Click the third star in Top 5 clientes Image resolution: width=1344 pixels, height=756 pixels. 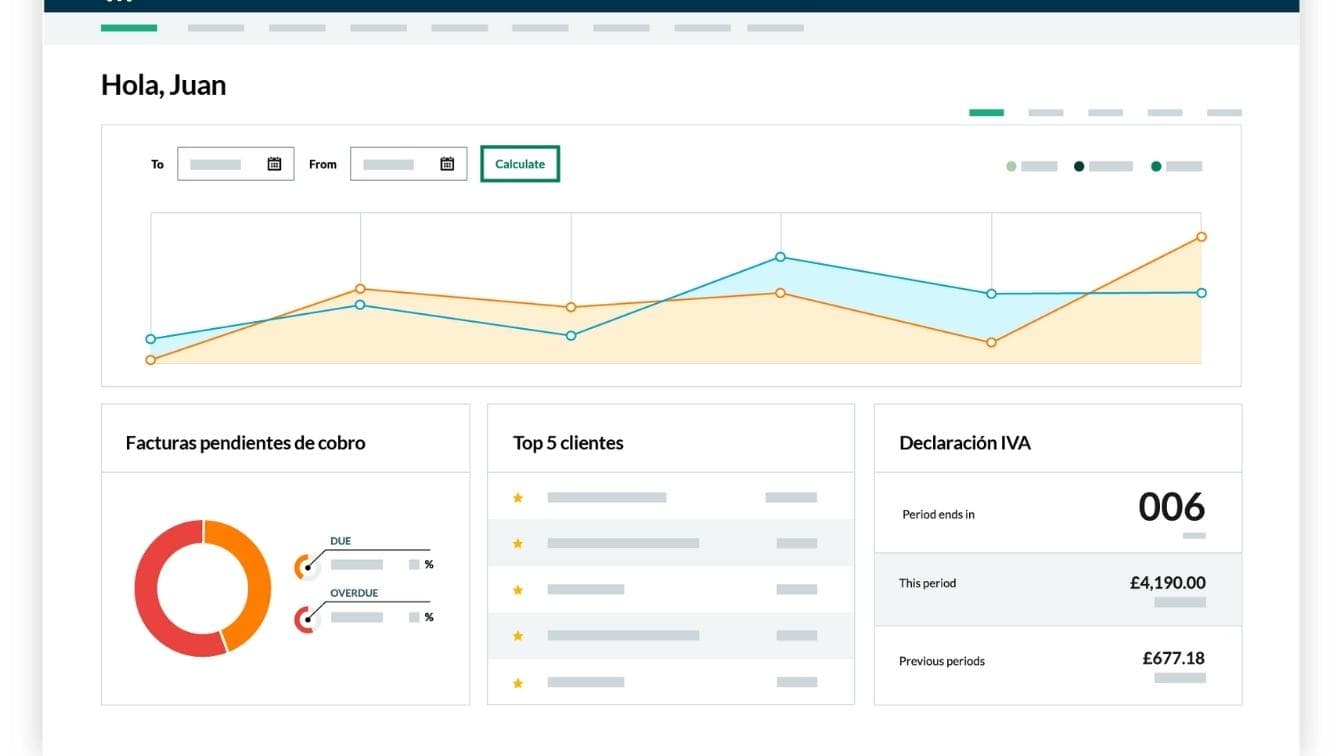tap(518, 590)
